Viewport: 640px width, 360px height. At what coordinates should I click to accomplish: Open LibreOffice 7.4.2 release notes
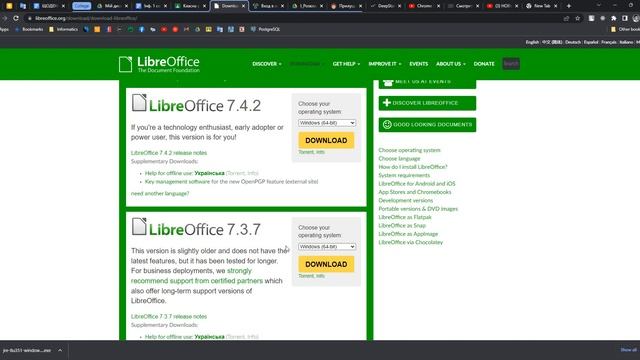click(x=169, y=153)
